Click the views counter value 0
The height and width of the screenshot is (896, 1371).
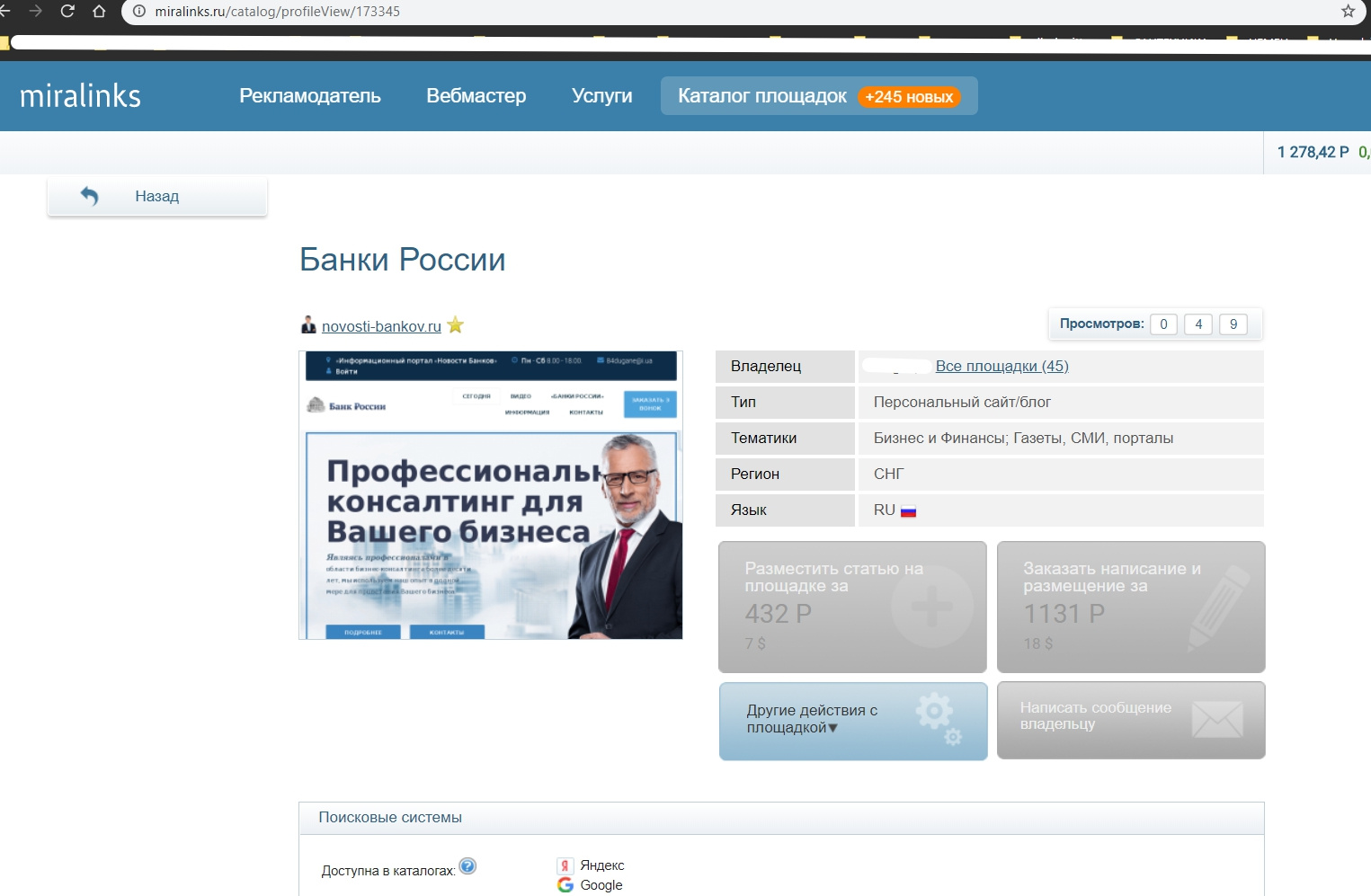pos(1163,324)
